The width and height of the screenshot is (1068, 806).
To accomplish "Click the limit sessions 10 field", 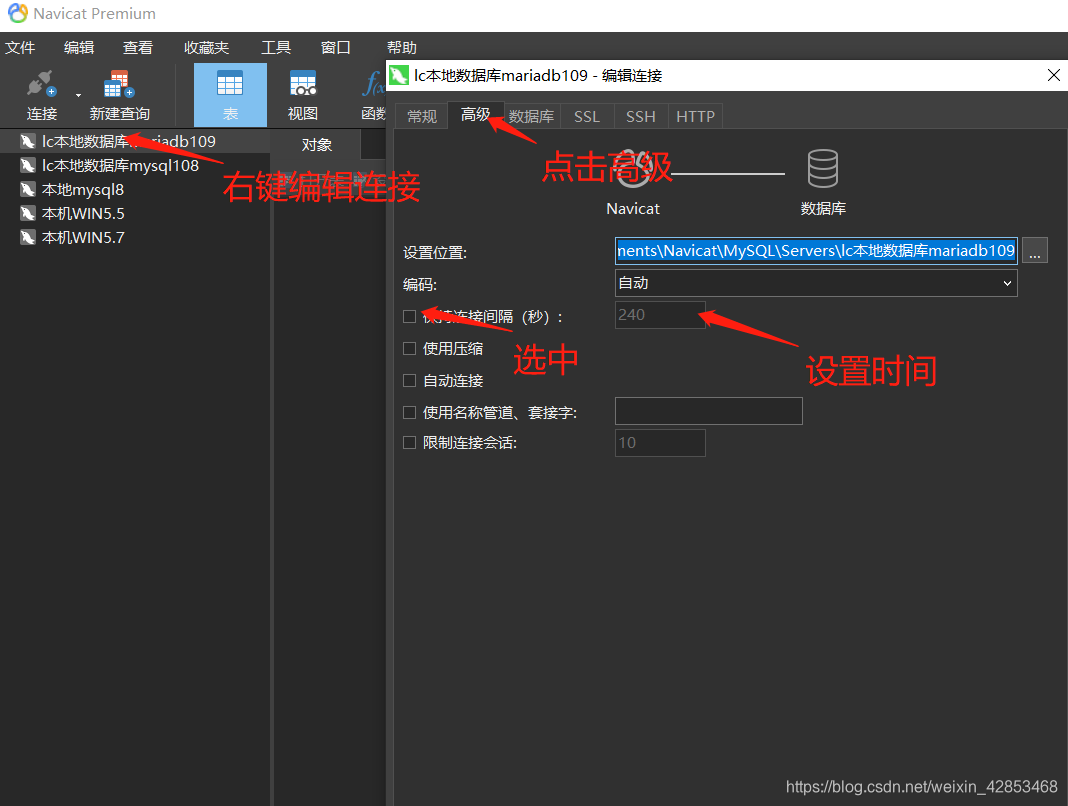I will tap(660, 443).
